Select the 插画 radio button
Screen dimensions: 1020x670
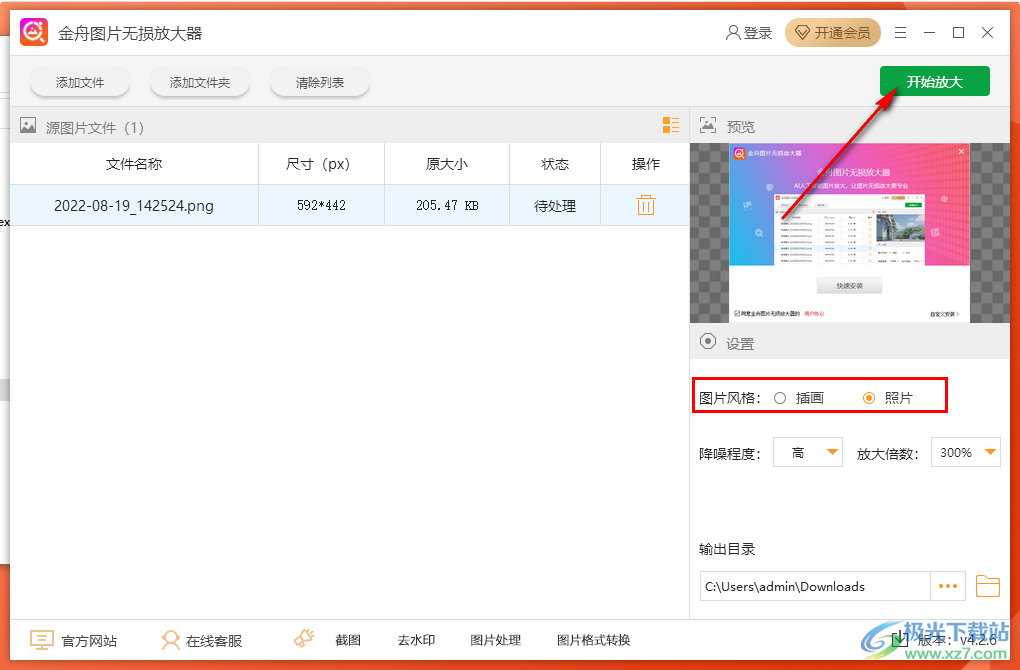point(780,398)
